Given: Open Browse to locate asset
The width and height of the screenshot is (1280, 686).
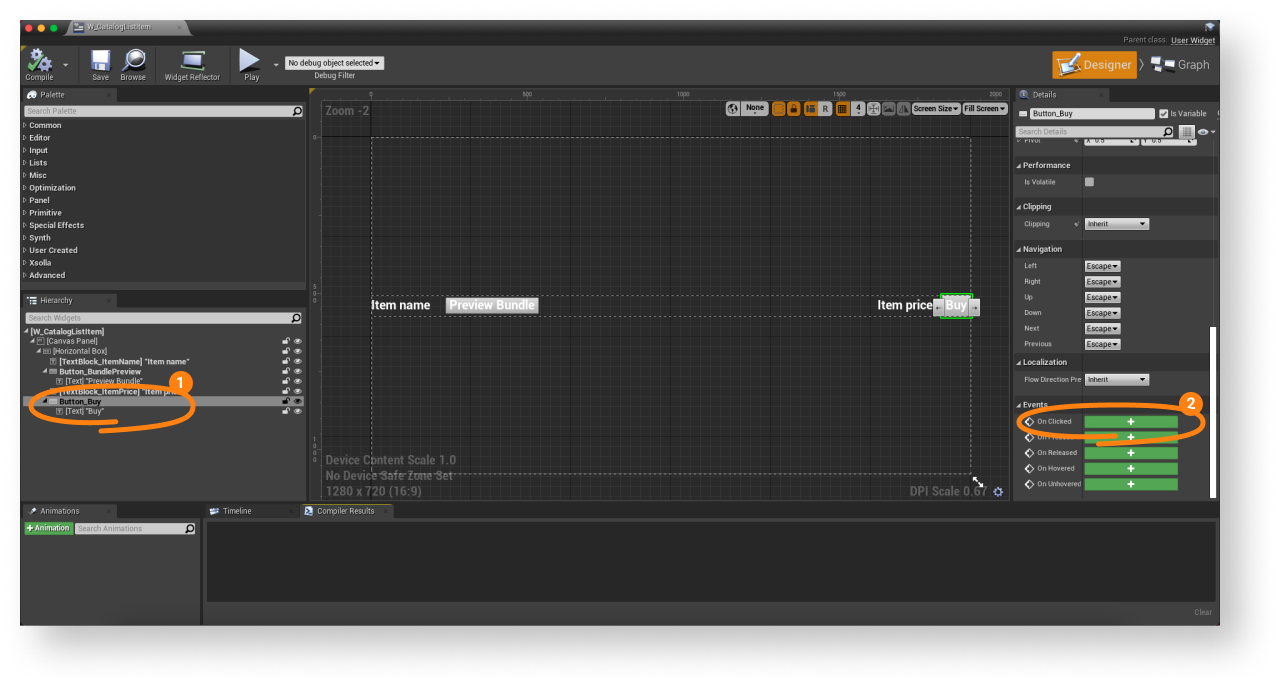Looking at the screenshot, I should 133,62.
